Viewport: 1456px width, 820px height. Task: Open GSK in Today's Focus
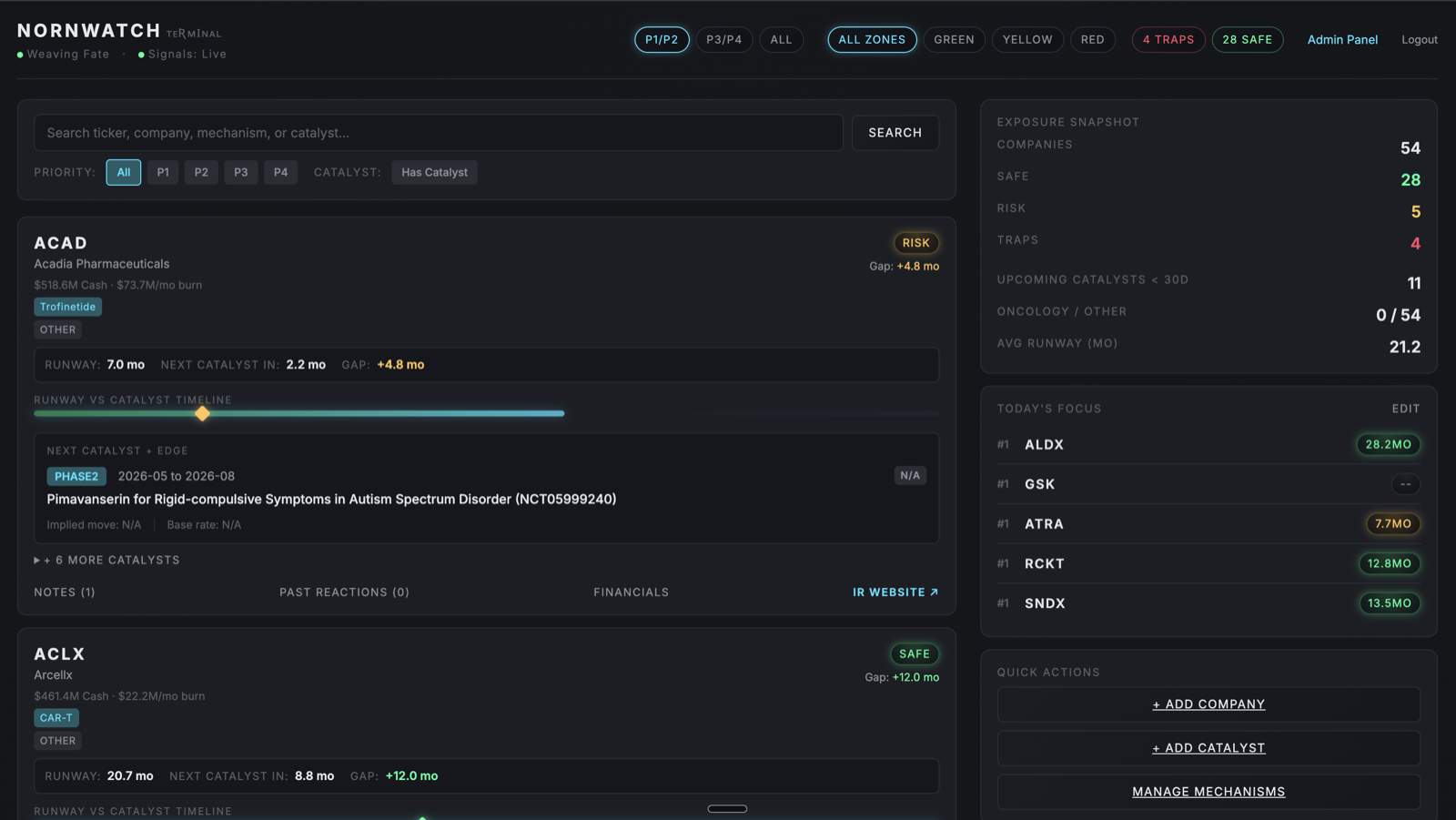pos(1040,484)
